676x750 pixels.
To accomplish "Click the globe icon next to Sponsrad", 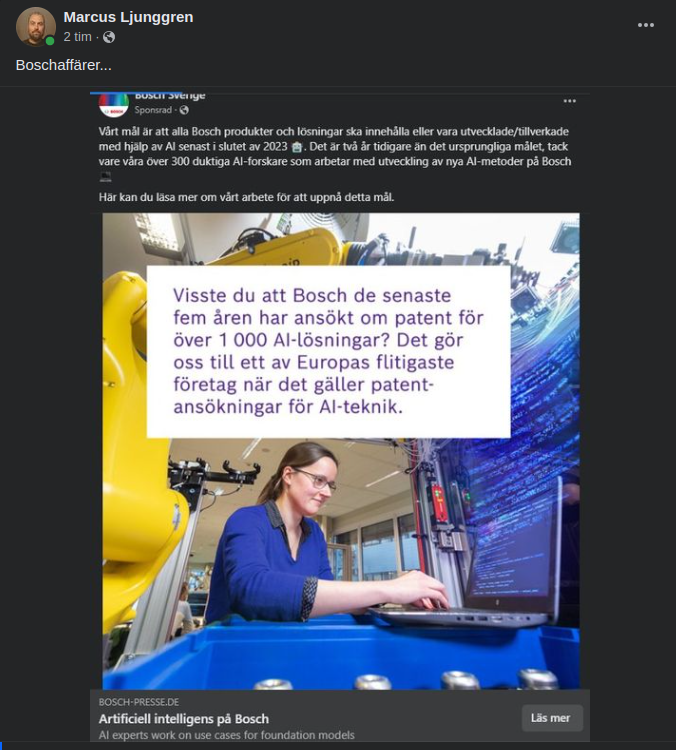I will 184,110.
